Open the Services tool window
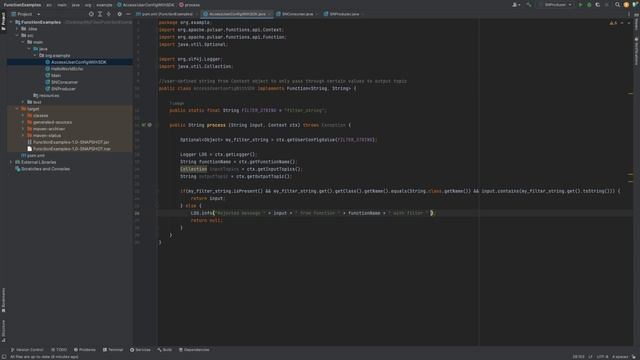This screenshot has width=640, height=360. coord(140,350)
